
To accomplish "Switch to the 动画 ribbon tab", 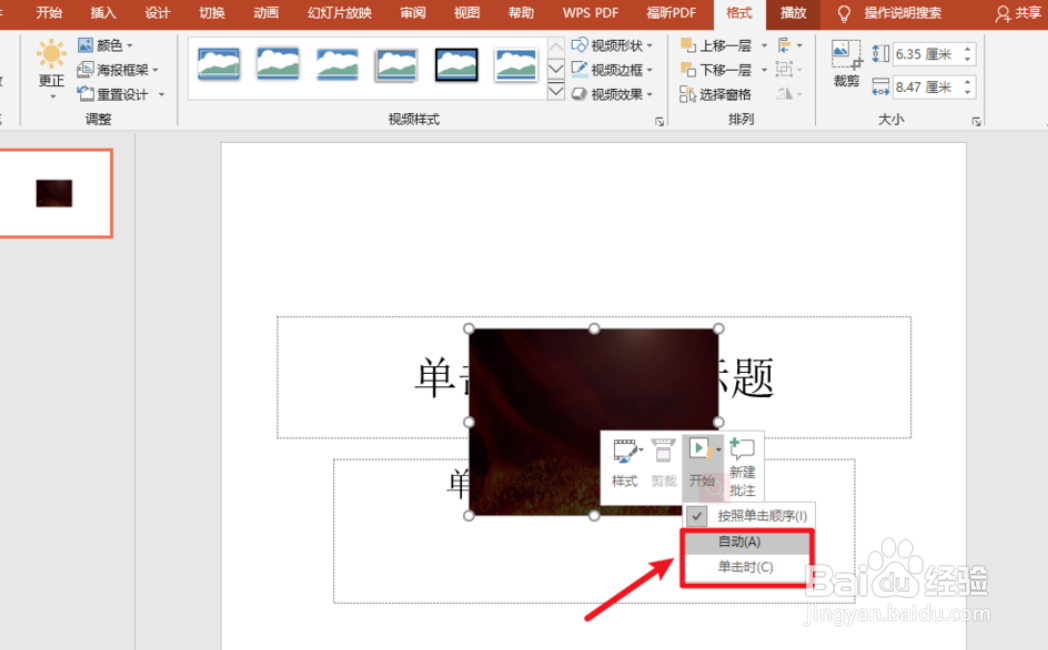I will click(x=266, y=13).
